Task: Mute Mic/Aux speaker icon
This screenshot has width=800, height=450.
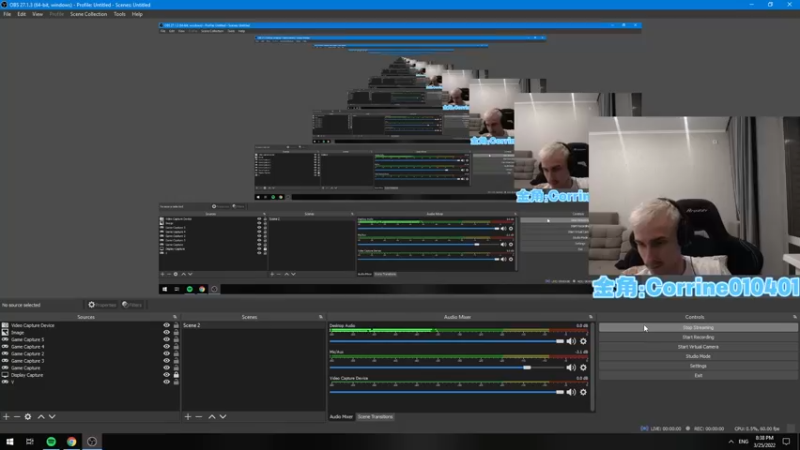Action: [x=571, y=367]
